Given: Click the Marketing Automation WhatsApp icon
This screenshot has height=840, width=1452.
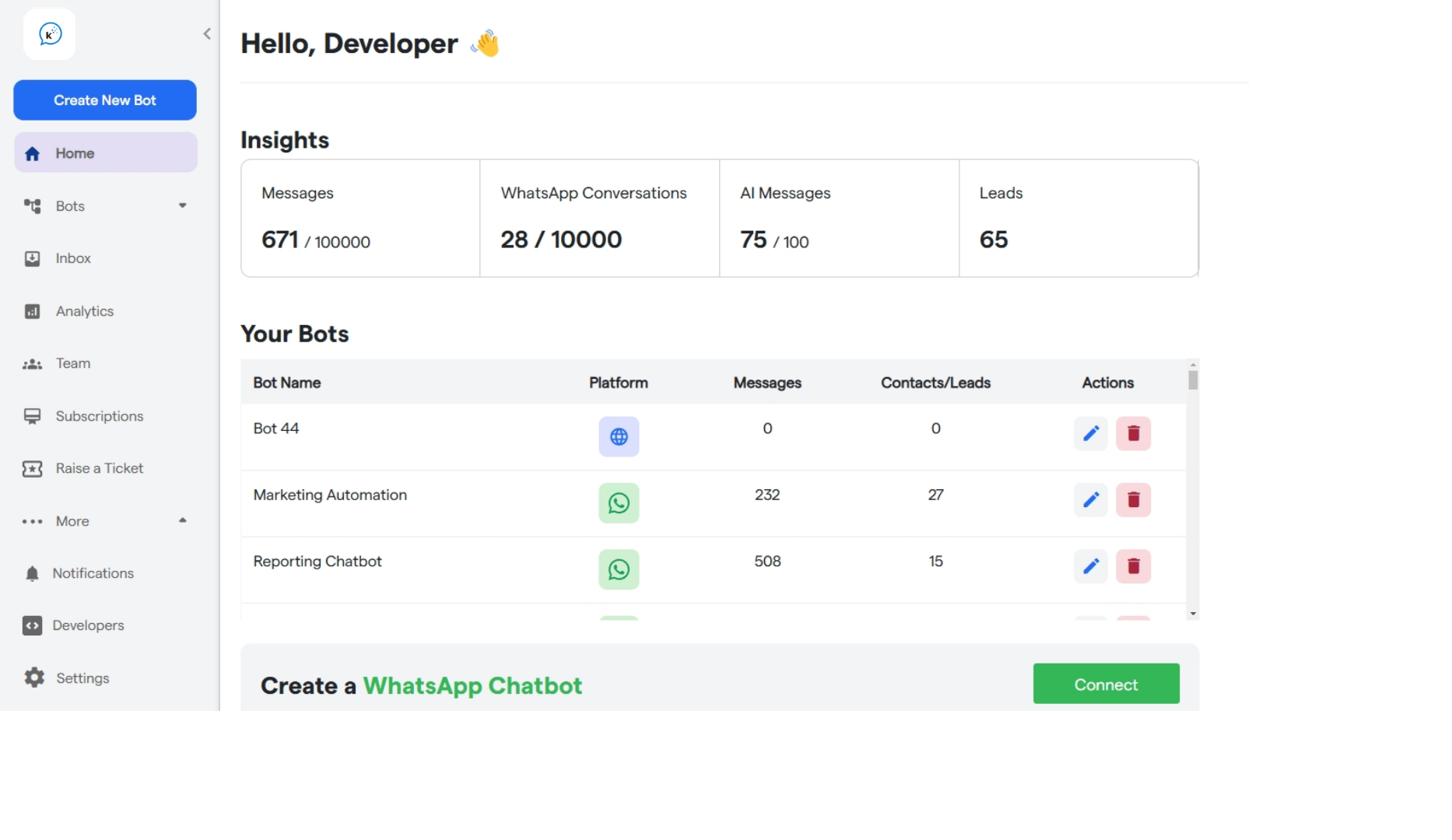Looking at the screenshot, I should (x=619, y=503).
